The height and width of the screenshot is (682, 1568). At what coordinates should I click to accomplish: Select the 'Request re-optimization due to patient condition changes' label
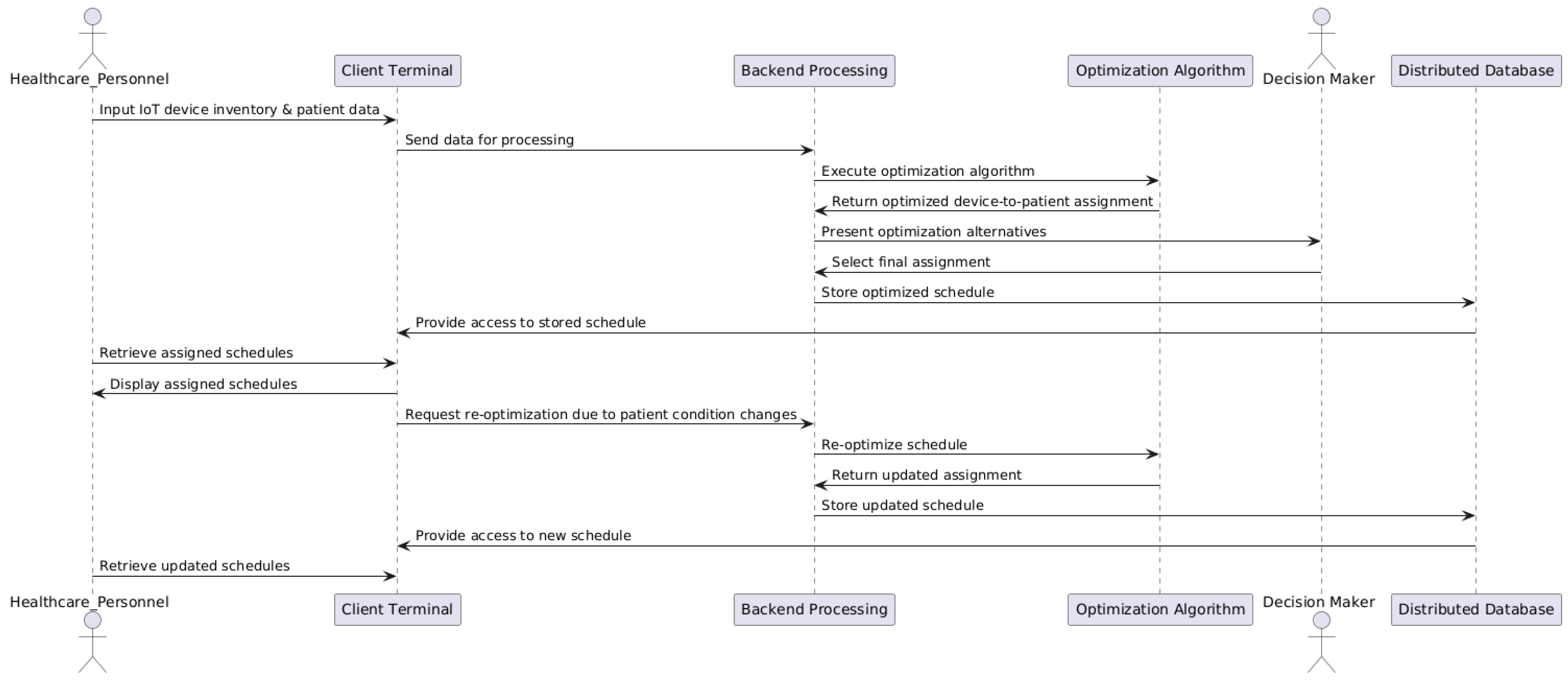coord(601,415)
